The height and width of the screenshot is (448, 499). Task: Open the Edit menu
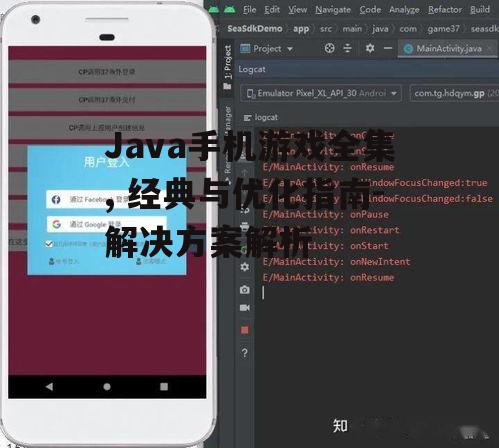point(272,10)
